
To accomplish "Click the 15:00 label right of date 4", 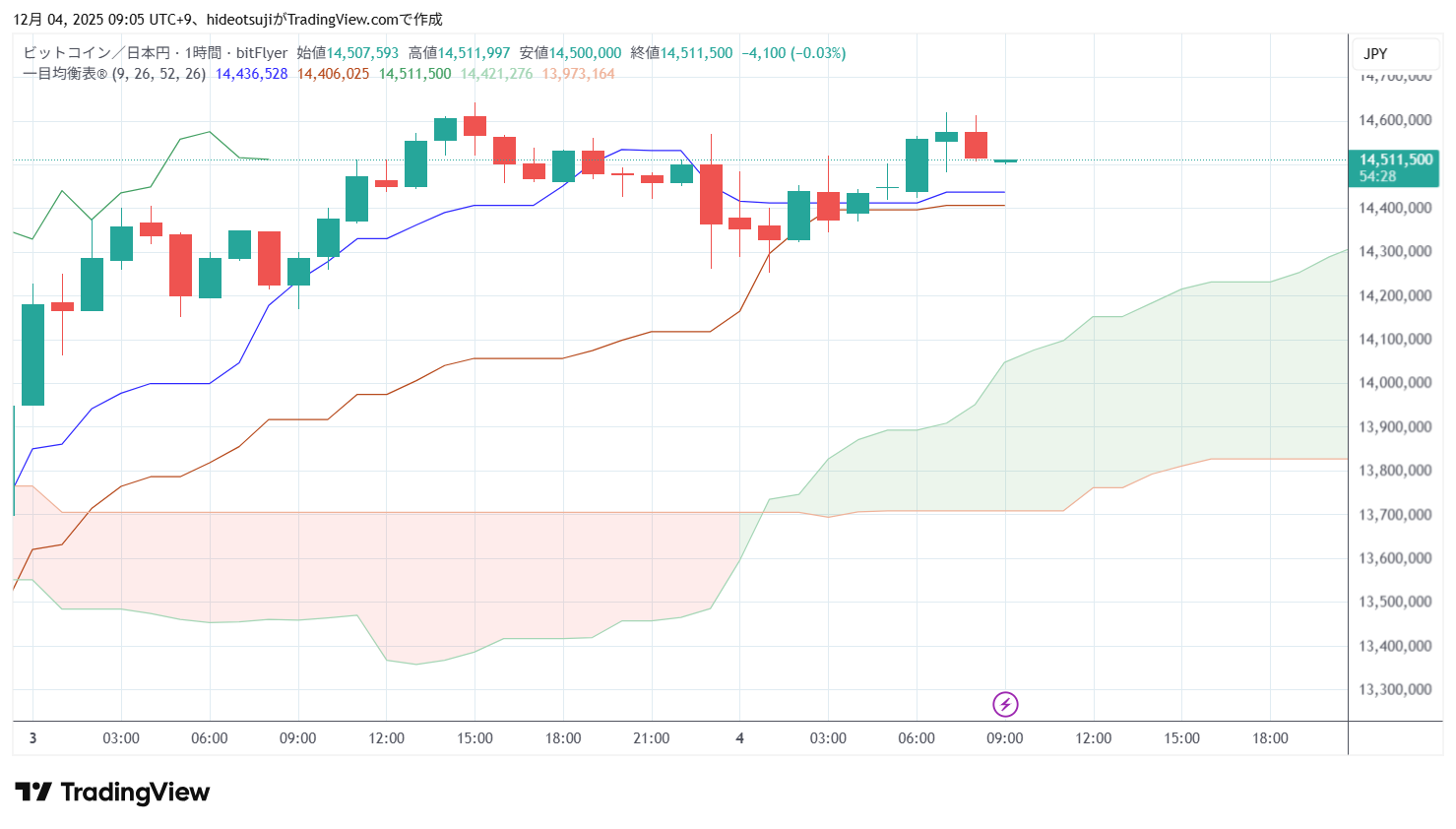I will coord(1181,738).
